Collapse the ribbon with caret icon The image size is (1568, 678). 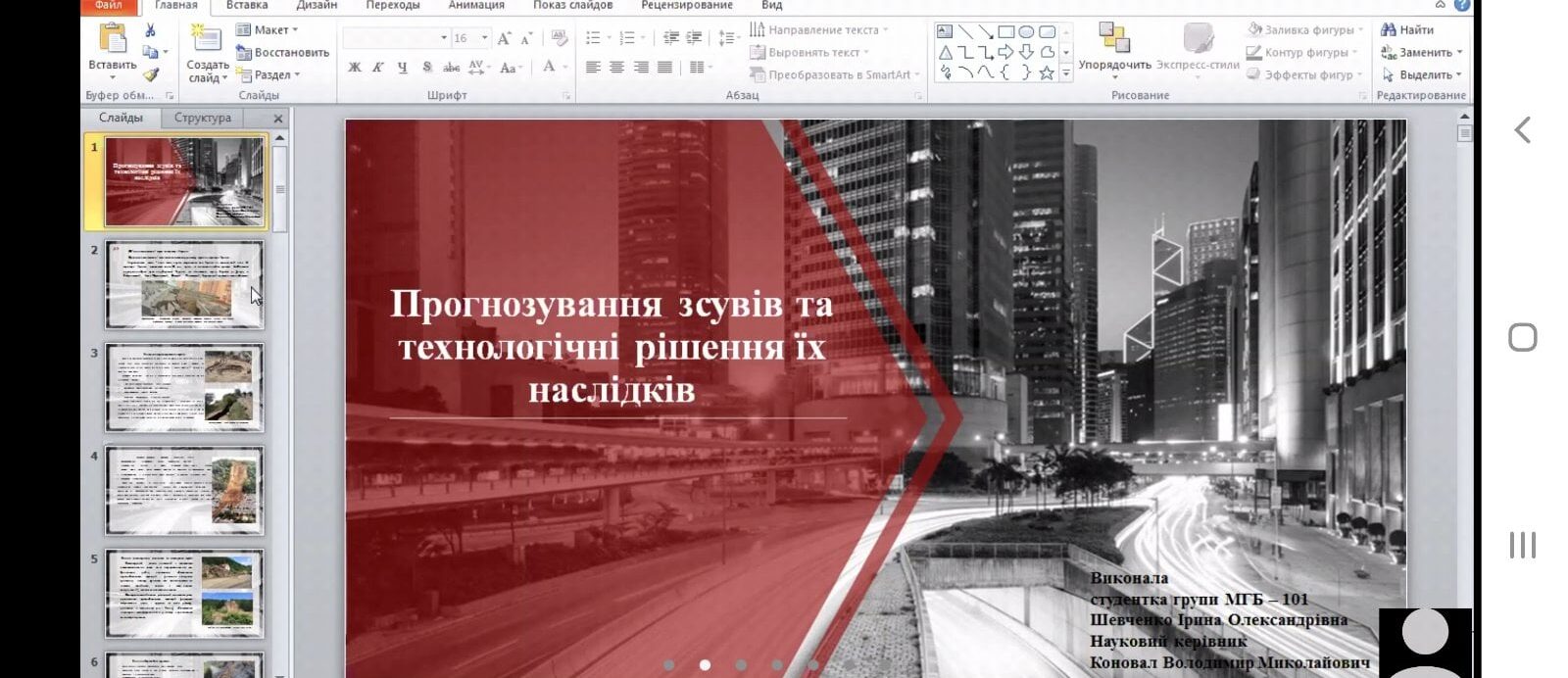1441,5
